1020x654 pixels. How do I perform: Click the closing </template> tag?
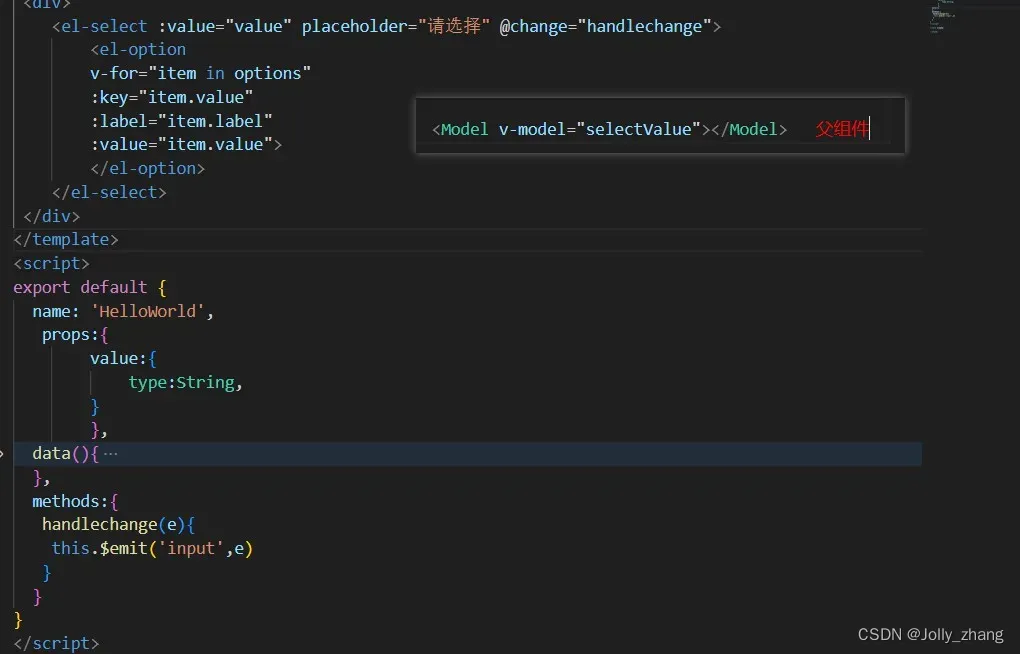click(x=66, y=239)
